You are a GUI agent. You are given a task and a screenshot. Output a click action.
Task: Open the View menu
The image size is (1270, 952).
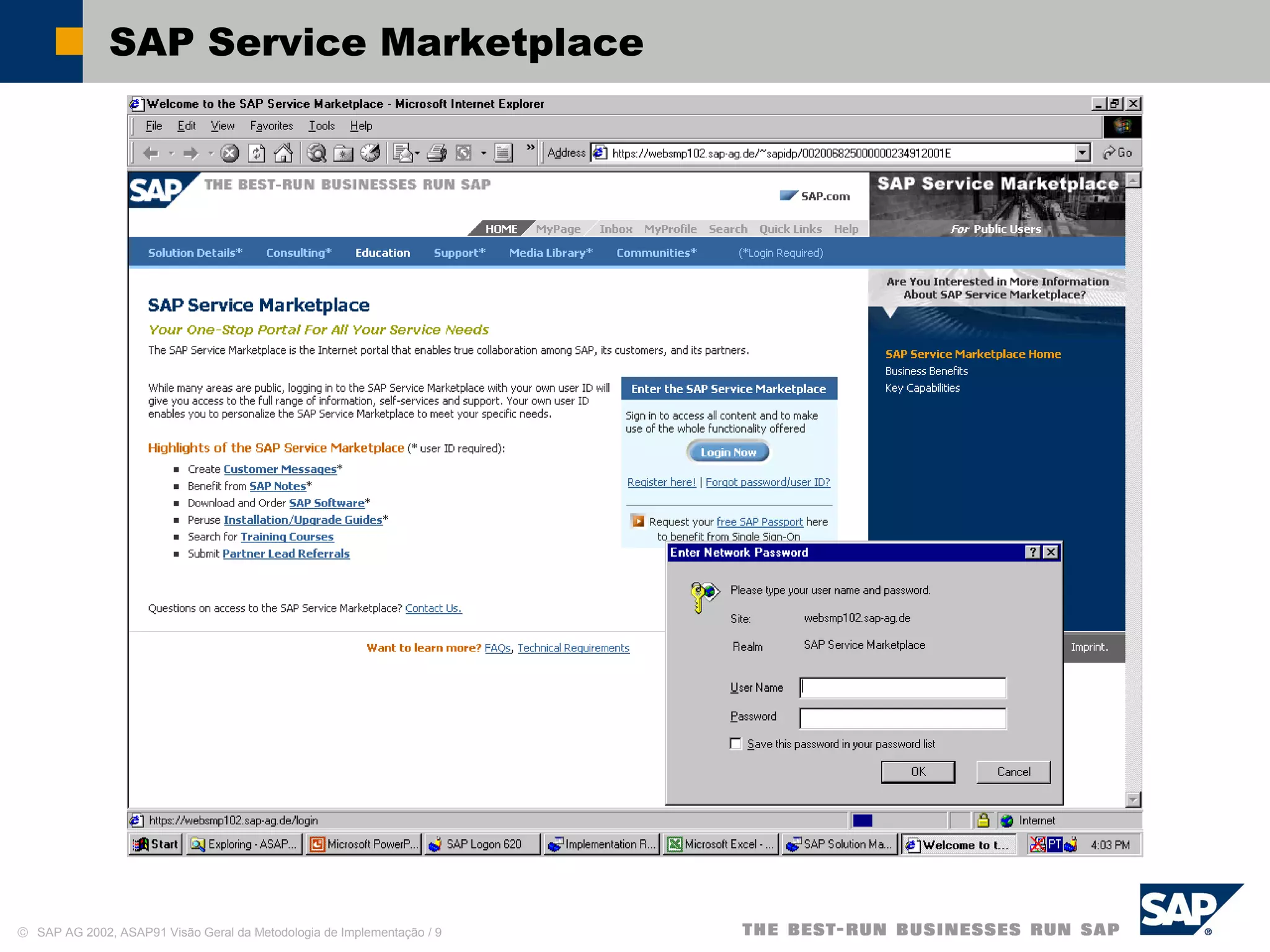pos(223,126)
